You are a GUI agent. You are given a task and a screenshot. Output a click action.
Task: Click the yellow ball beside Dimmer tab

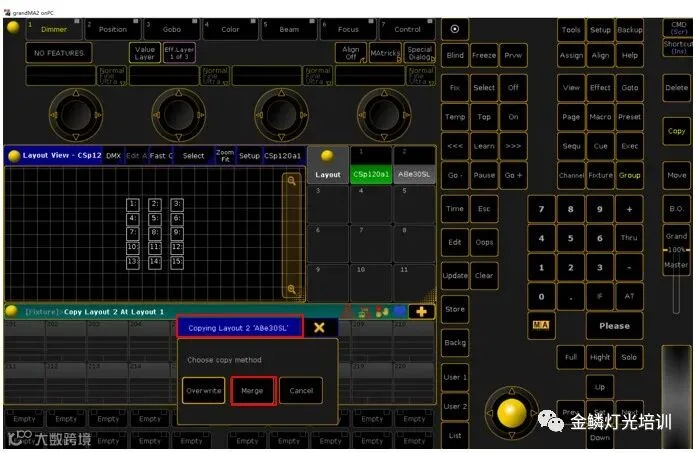(13, 27)
